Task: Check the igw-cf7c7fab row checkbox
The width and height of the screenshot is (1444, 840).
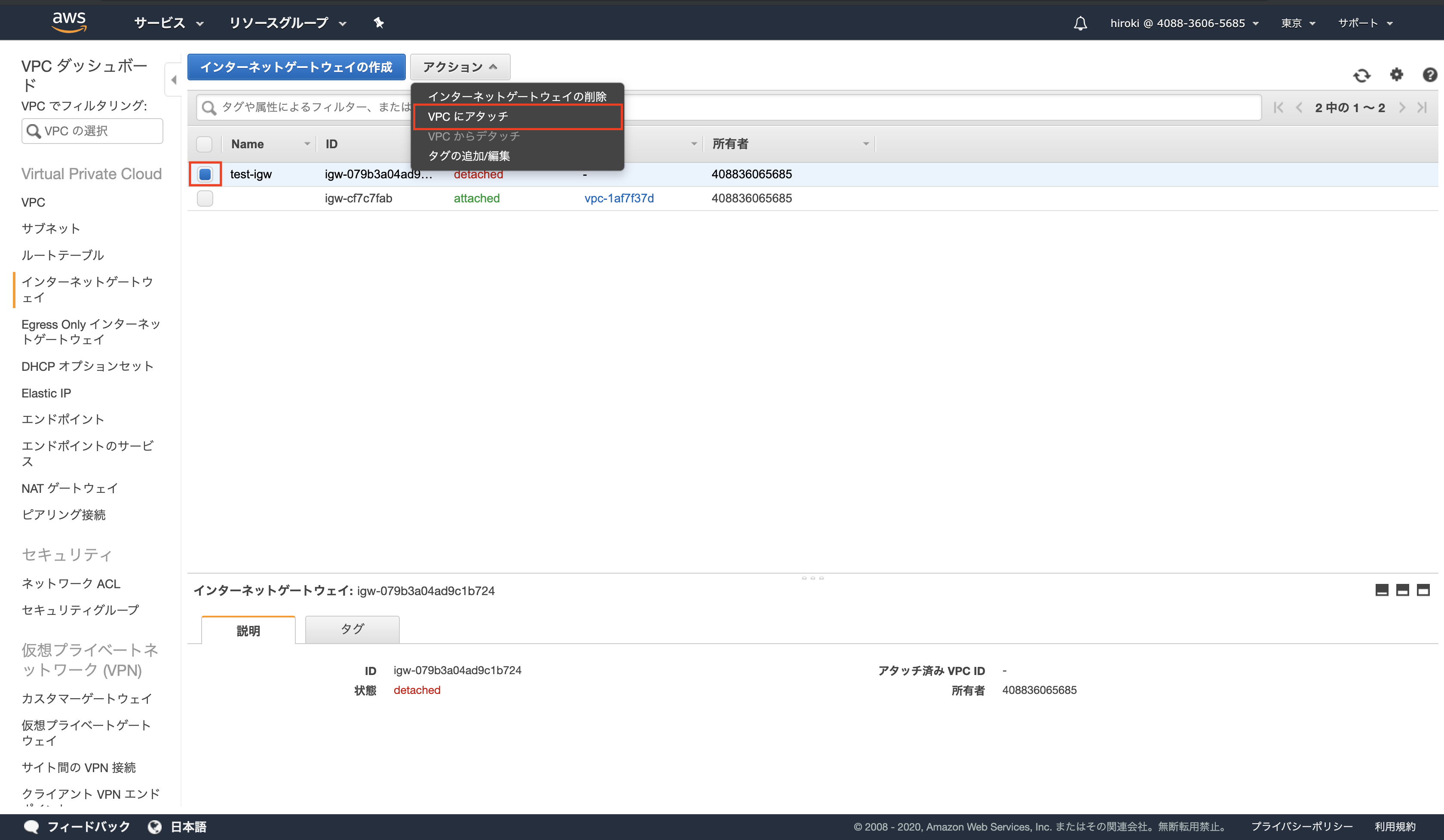Action: [x=205, y=198]
